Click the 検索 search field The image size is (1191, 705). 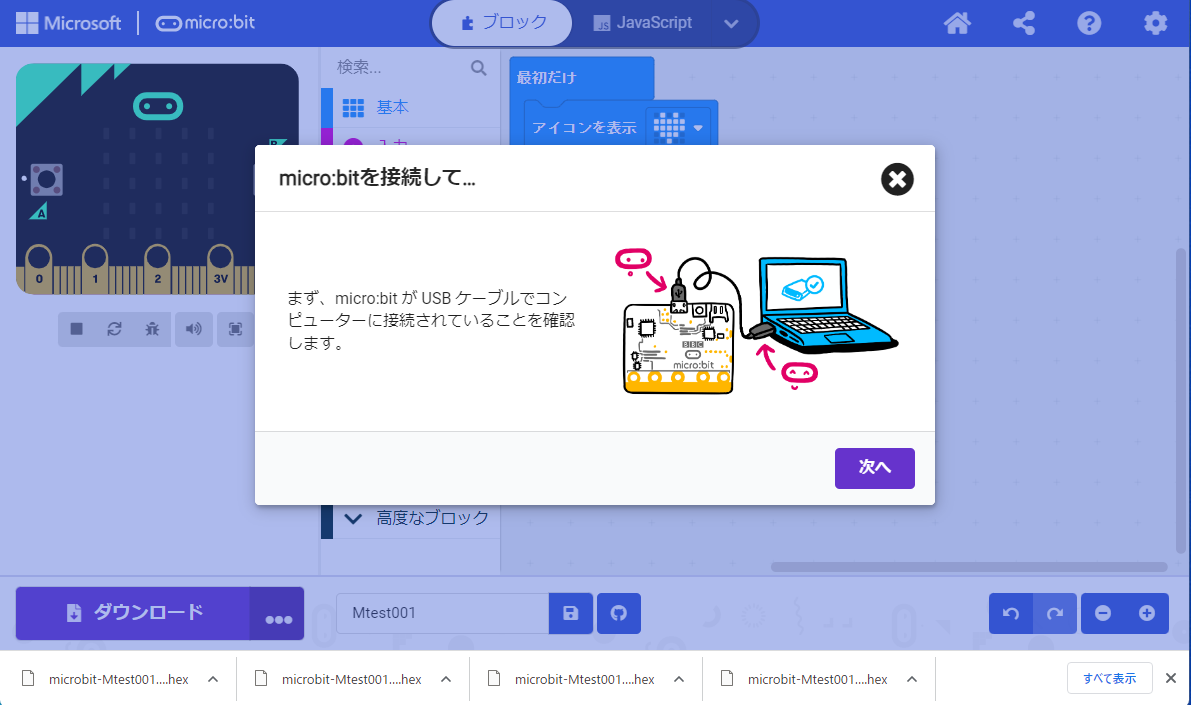click(x=403, y=68)
